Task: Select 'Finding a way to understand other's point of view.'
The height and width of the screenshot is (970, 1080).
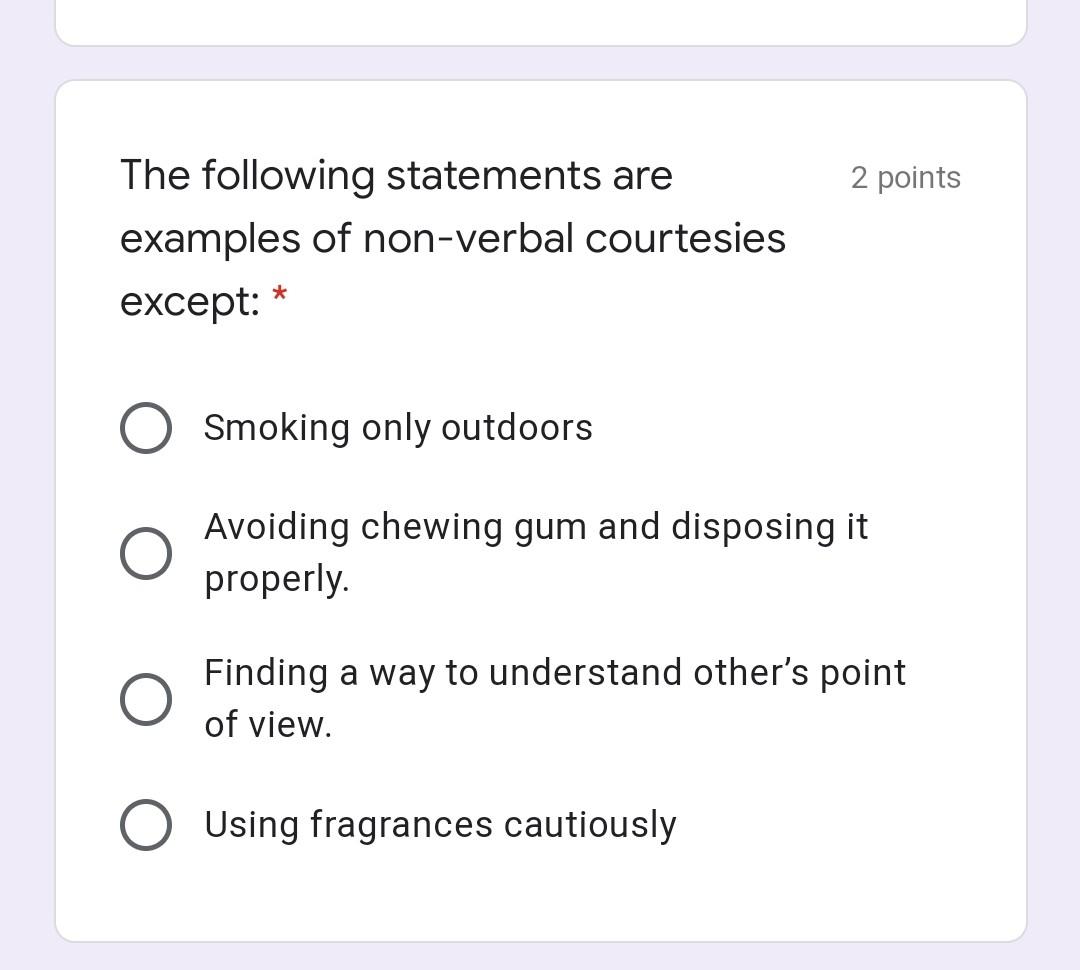Action: click(146, 698)
